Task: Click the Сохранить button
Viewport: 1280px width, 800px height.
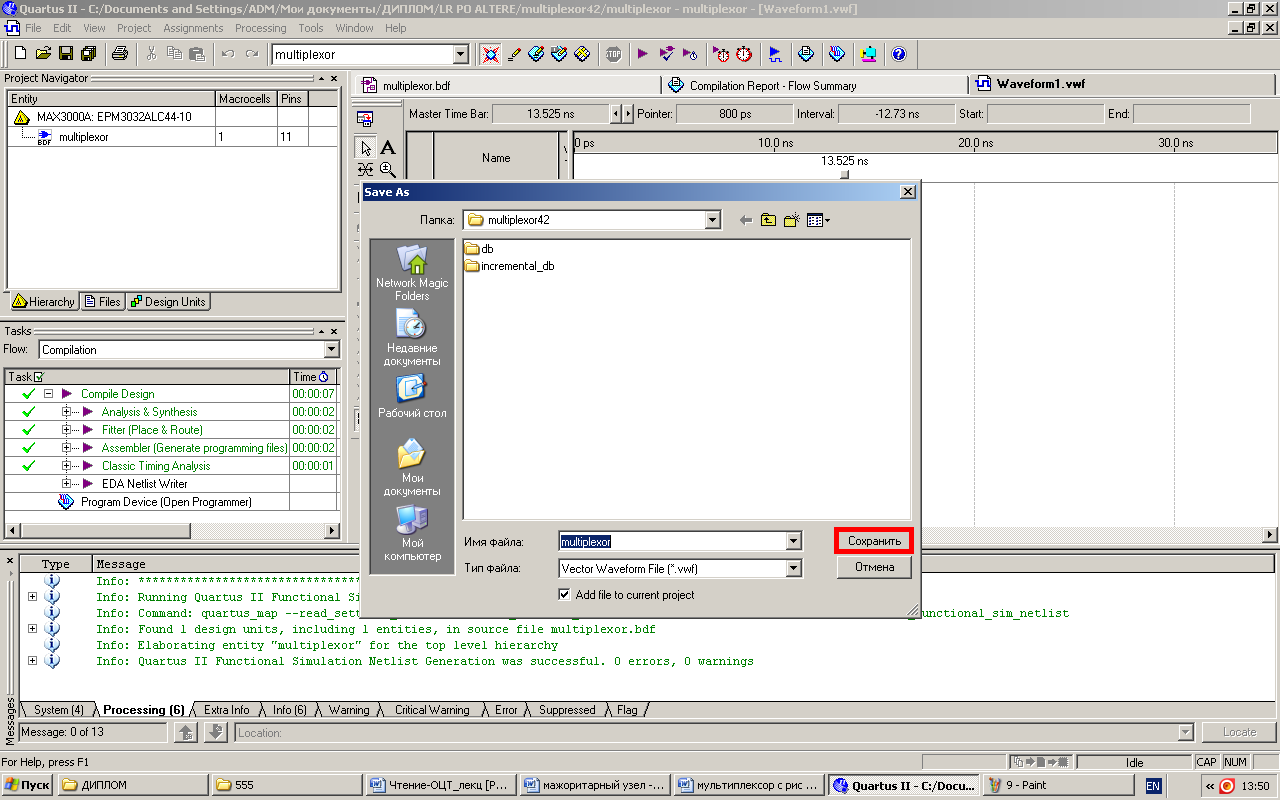Action: coord(874,541)
